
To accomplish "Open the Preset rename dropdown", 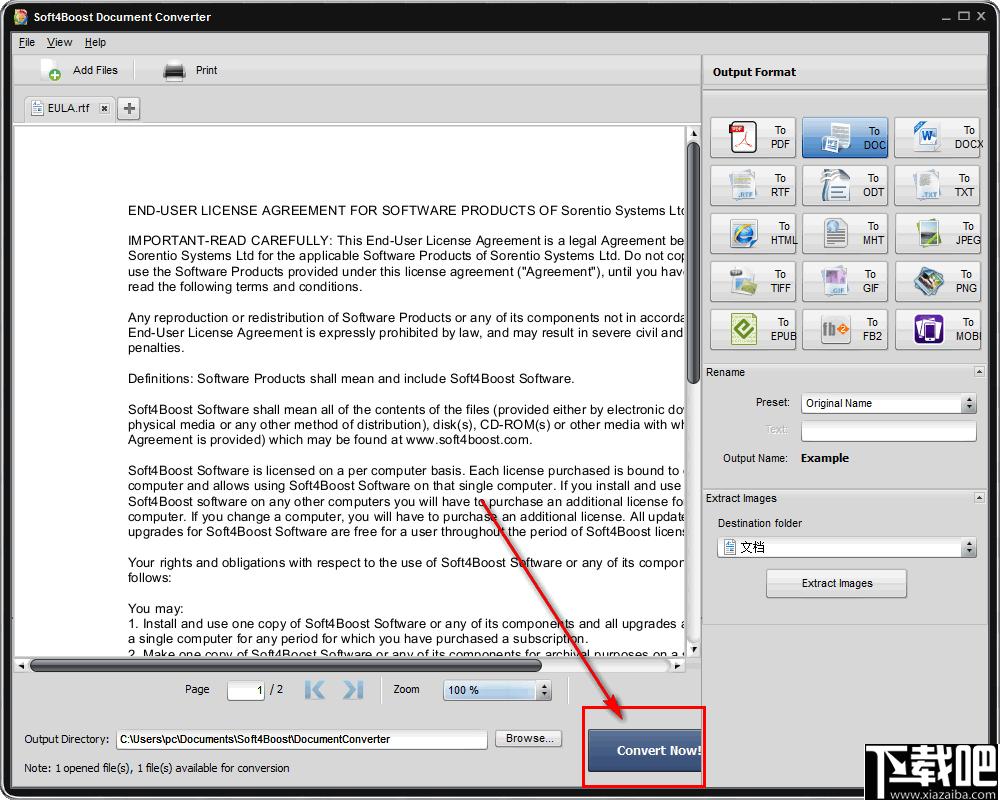I will tap(888, 403).
